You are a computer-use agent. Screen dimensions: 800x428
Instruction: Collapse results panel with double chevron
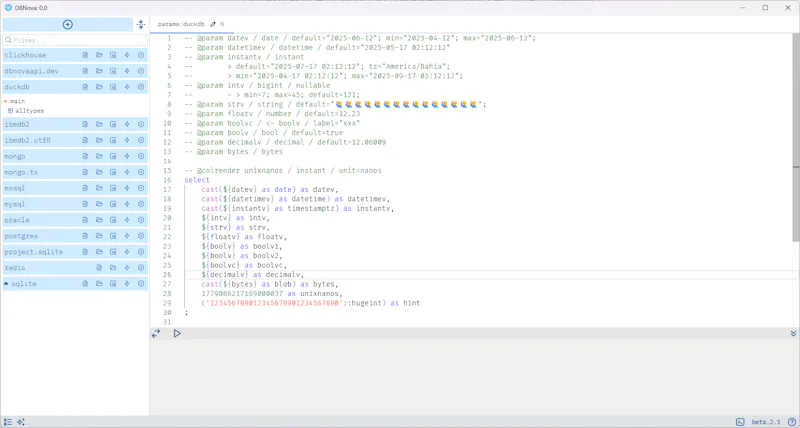pos(793,333)
